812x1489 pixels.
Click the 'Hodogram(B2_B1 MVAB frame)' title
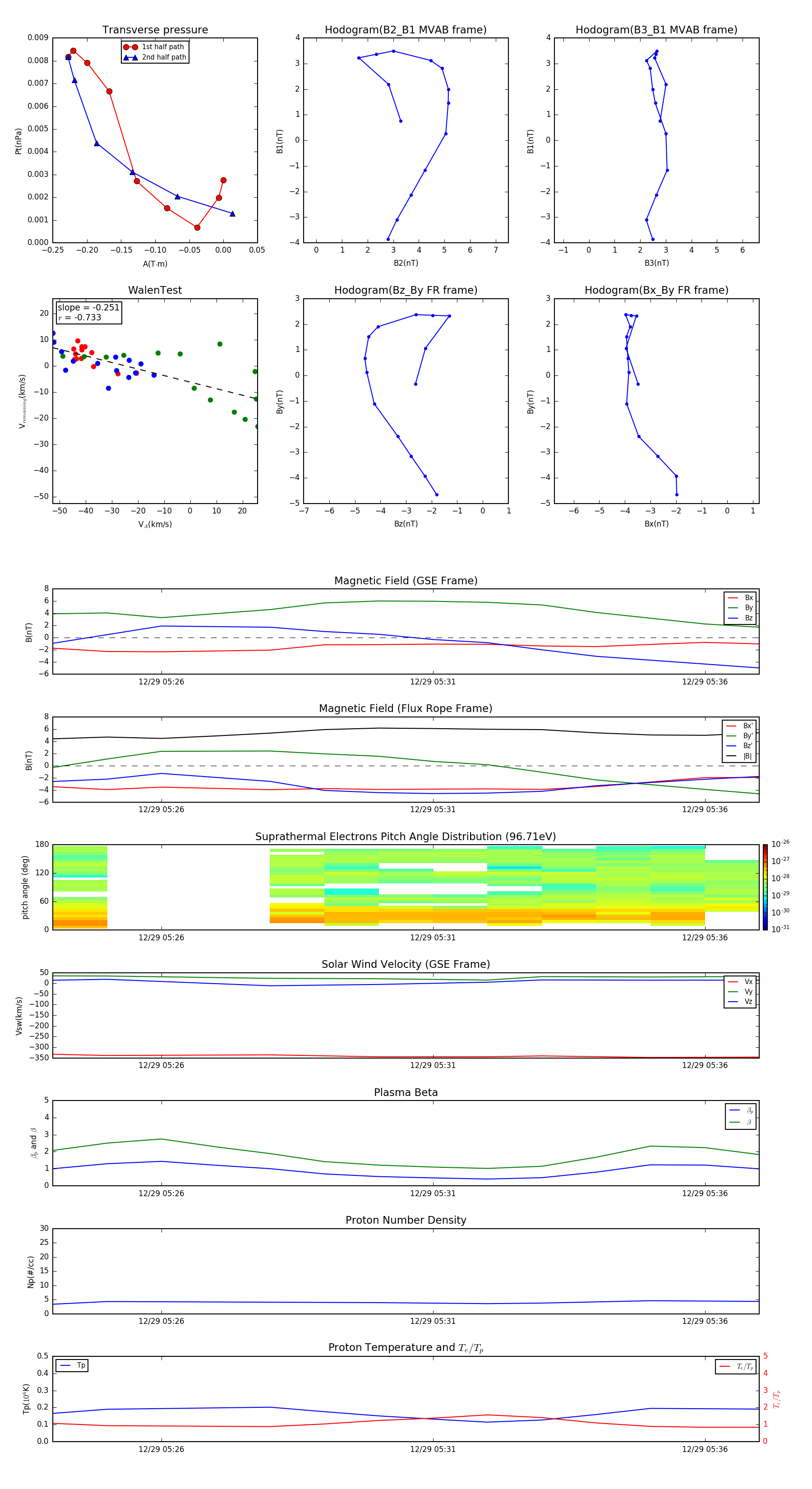click(x=405, y=30)
